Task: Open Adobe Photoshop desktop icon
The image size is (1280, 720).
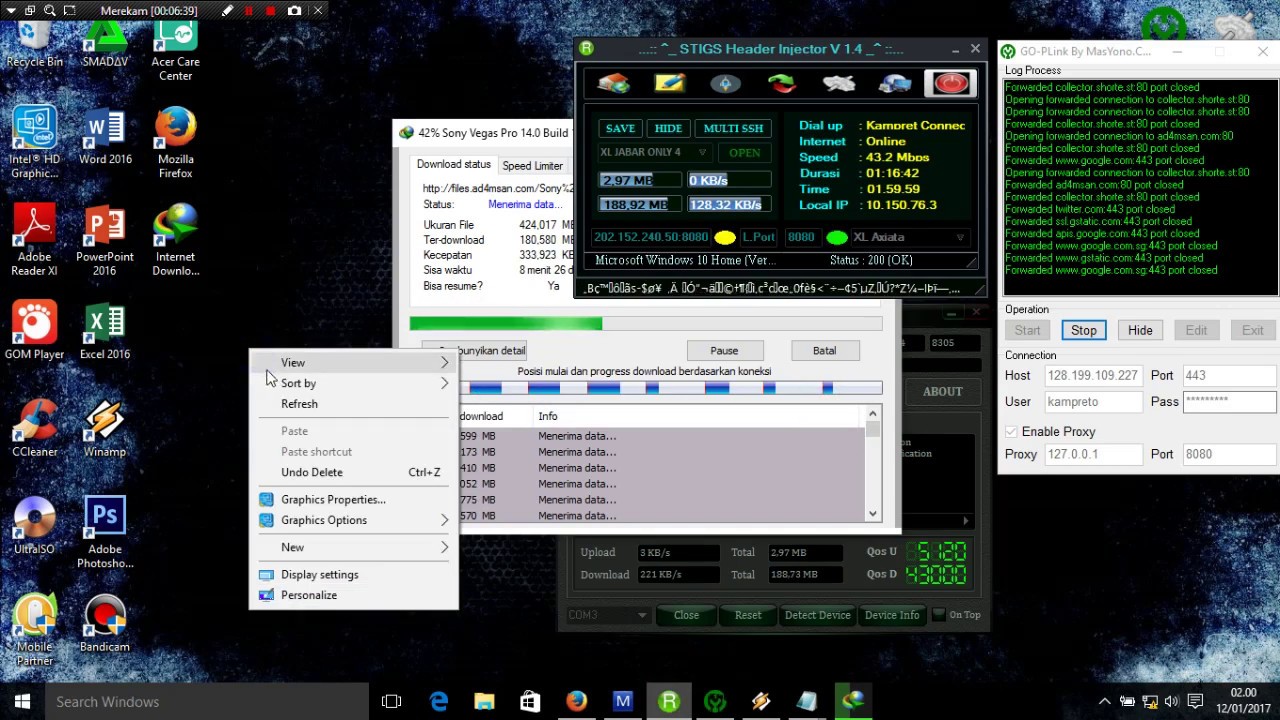Action: click(x=105, y=532)
